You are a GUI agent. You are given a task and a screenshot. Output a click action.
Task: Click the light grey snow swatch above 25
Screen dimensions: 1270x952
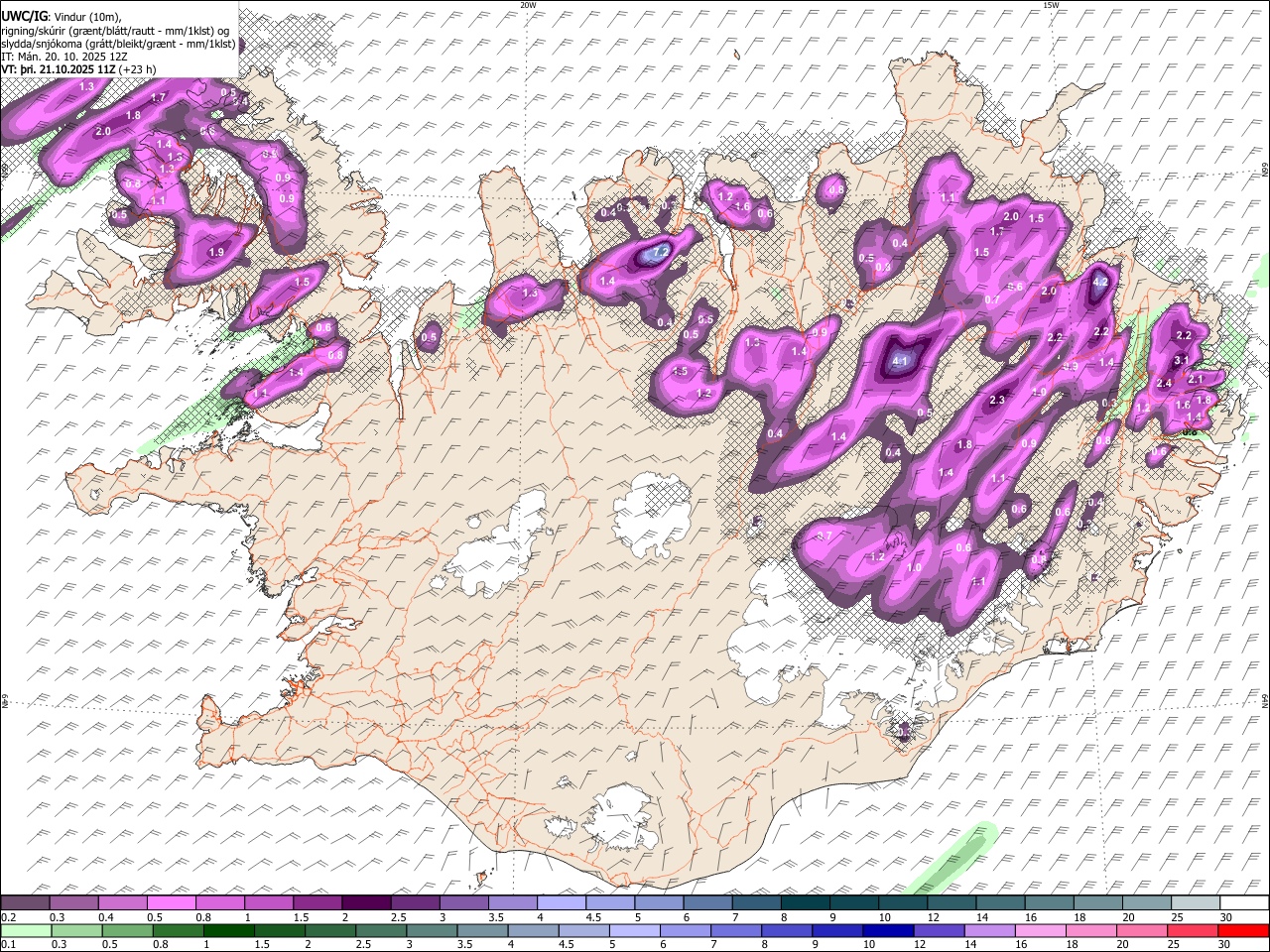pos(1196,902)
